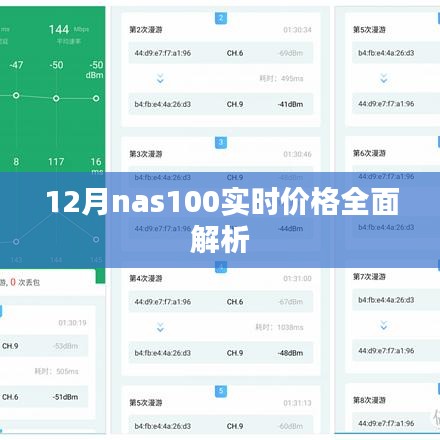Click 44:d9:e7:f7:a1:96 CH.6 row in 第2次漫游
Viewport: 440px width, 440px height.
tap(221, 53)
